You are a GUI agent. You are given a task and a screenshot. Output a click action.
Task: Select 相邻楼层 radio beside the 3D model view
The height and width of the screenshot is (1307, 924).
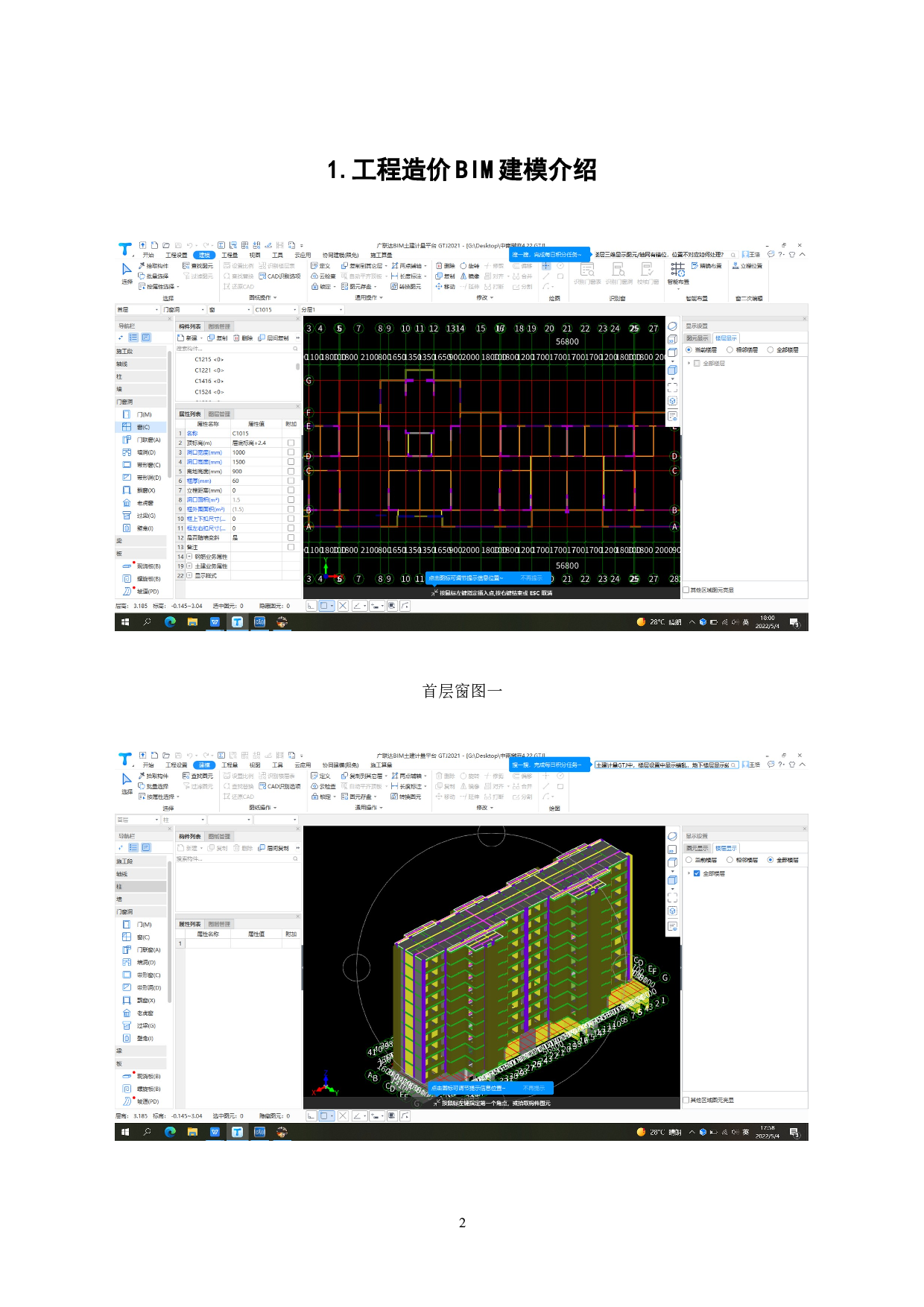pos(730,860)
